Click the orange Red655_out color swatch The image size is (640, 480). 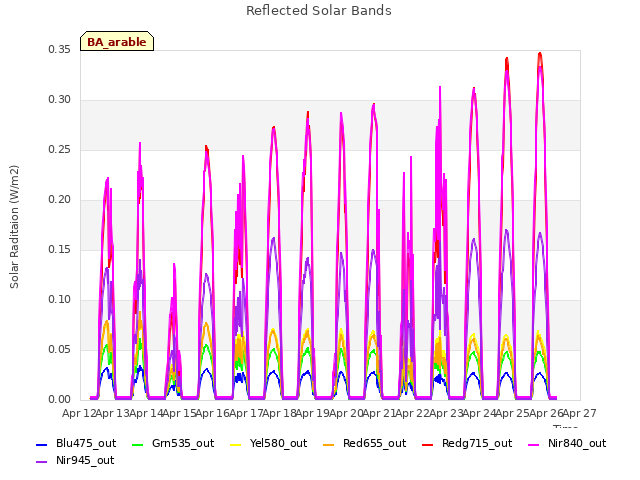329,444
